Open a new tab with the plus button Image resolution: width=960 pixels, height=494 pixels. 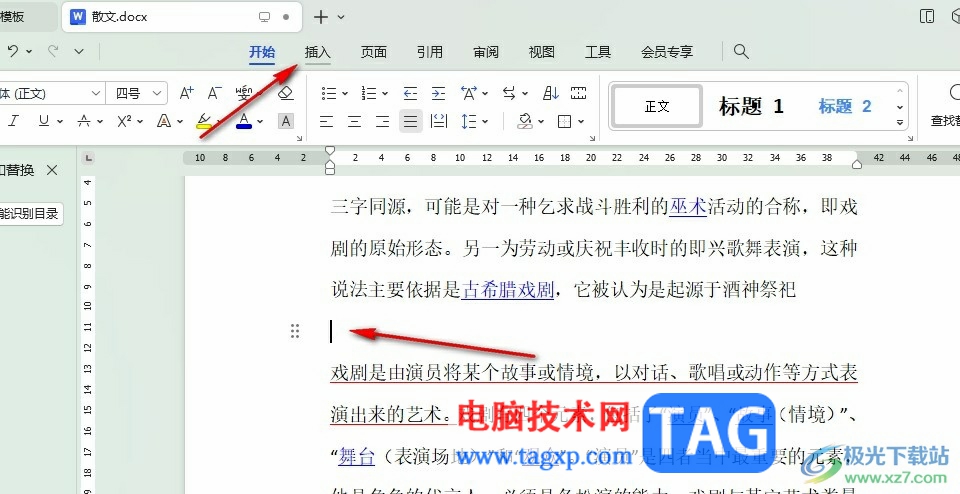(x=321, y=17)
